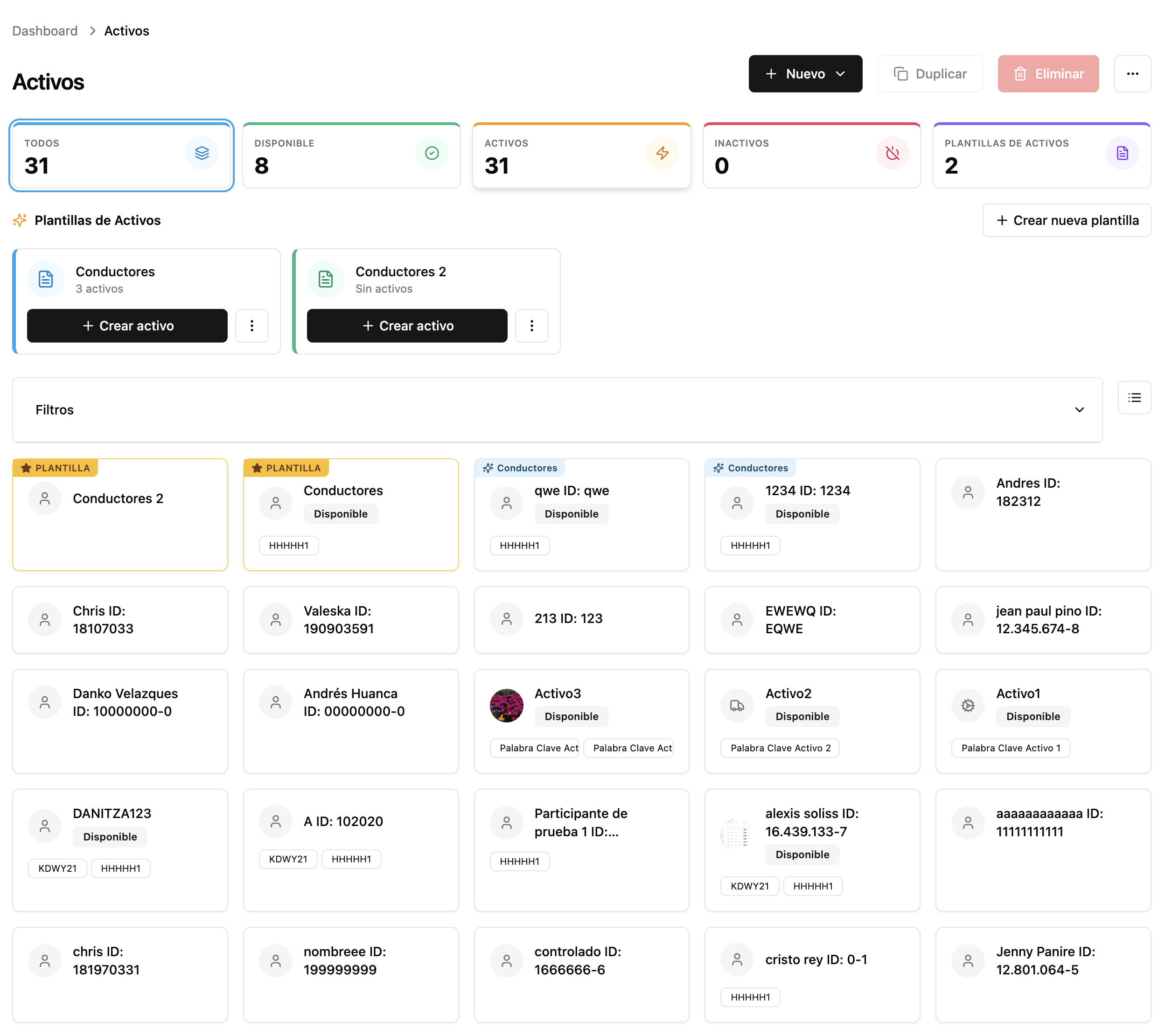The image size is (1172, 1036).
Task: Click Crear activo under Conductores 2
Action: point(407,326)
